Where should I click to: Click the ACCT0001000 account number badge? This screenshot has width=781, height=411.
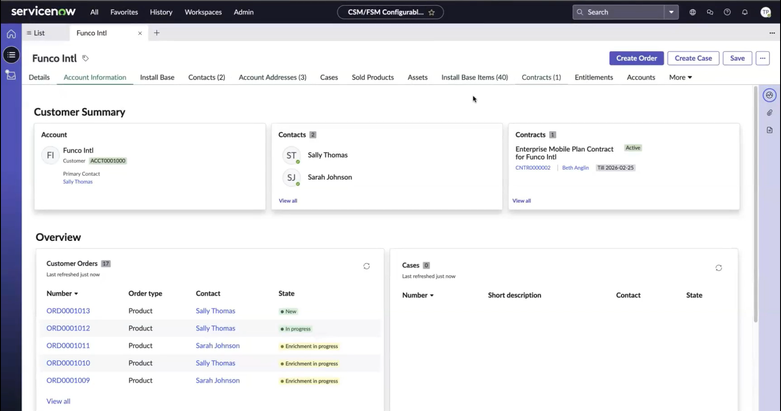click(108, 161)
